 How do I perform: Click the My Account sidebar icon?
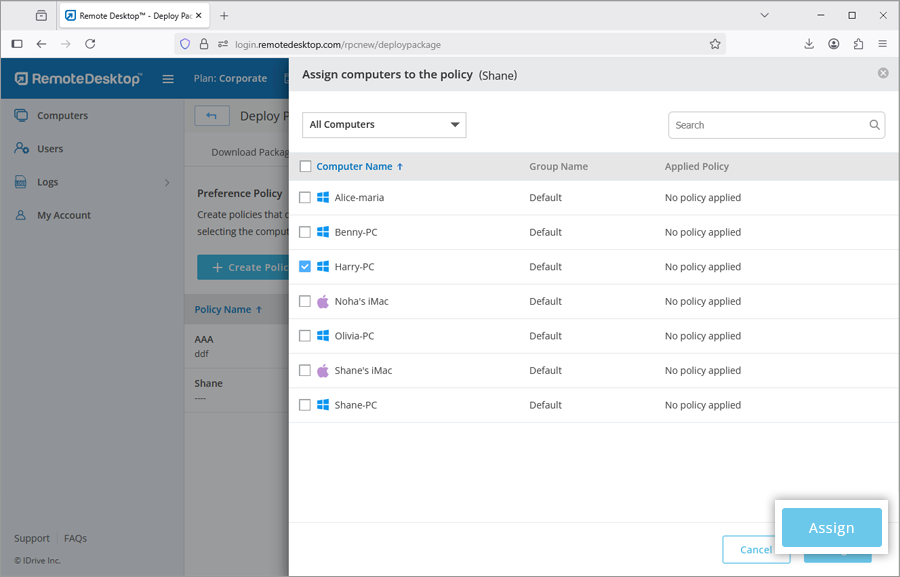click(x=21, y=215)
